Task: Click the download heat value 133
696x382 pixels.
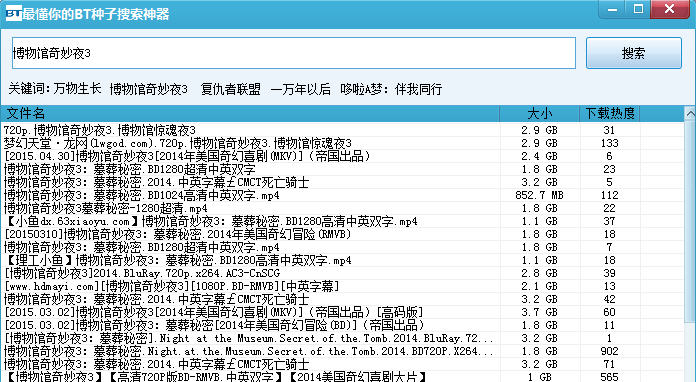Action: [609, 143]
